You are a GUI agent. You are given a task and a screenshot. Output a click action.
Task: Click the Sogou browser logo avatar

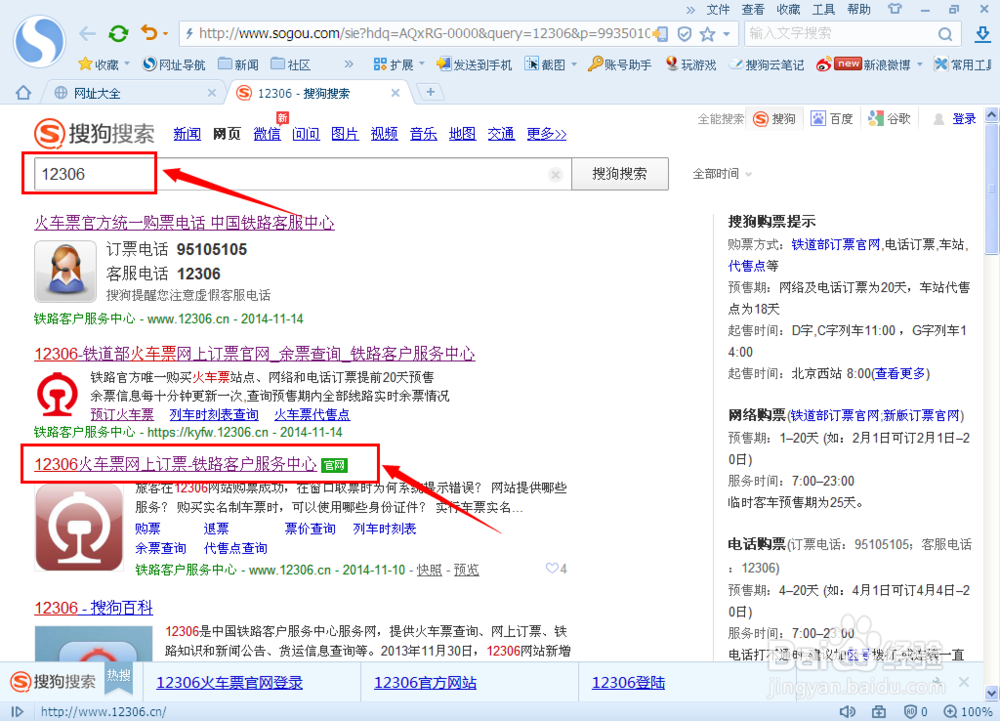tap(40, 41)
